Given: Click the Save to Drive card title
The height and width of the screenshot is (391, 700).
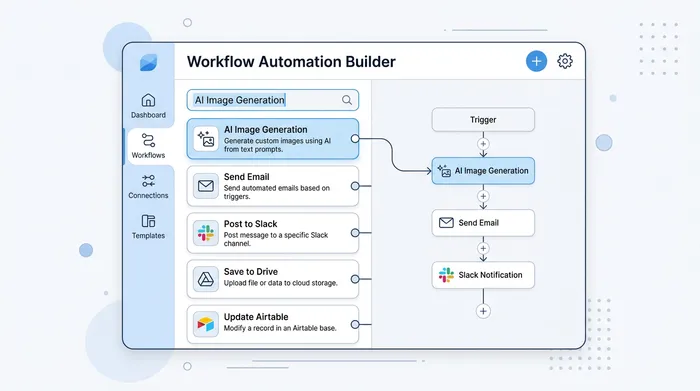Looking at the screenshot, I should 250,271.
